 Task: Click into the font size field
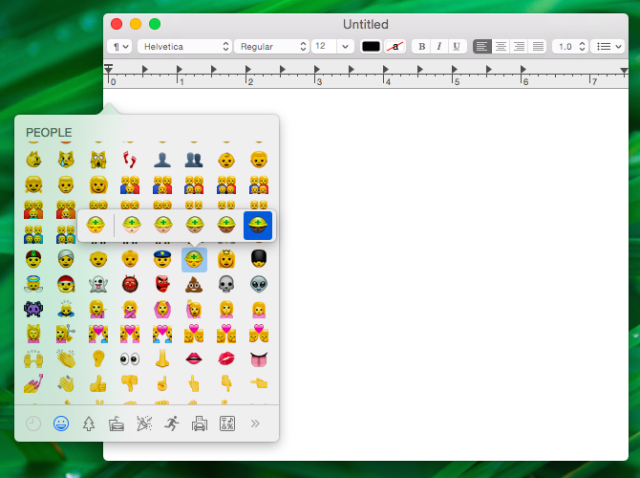(x=324, y=47)
